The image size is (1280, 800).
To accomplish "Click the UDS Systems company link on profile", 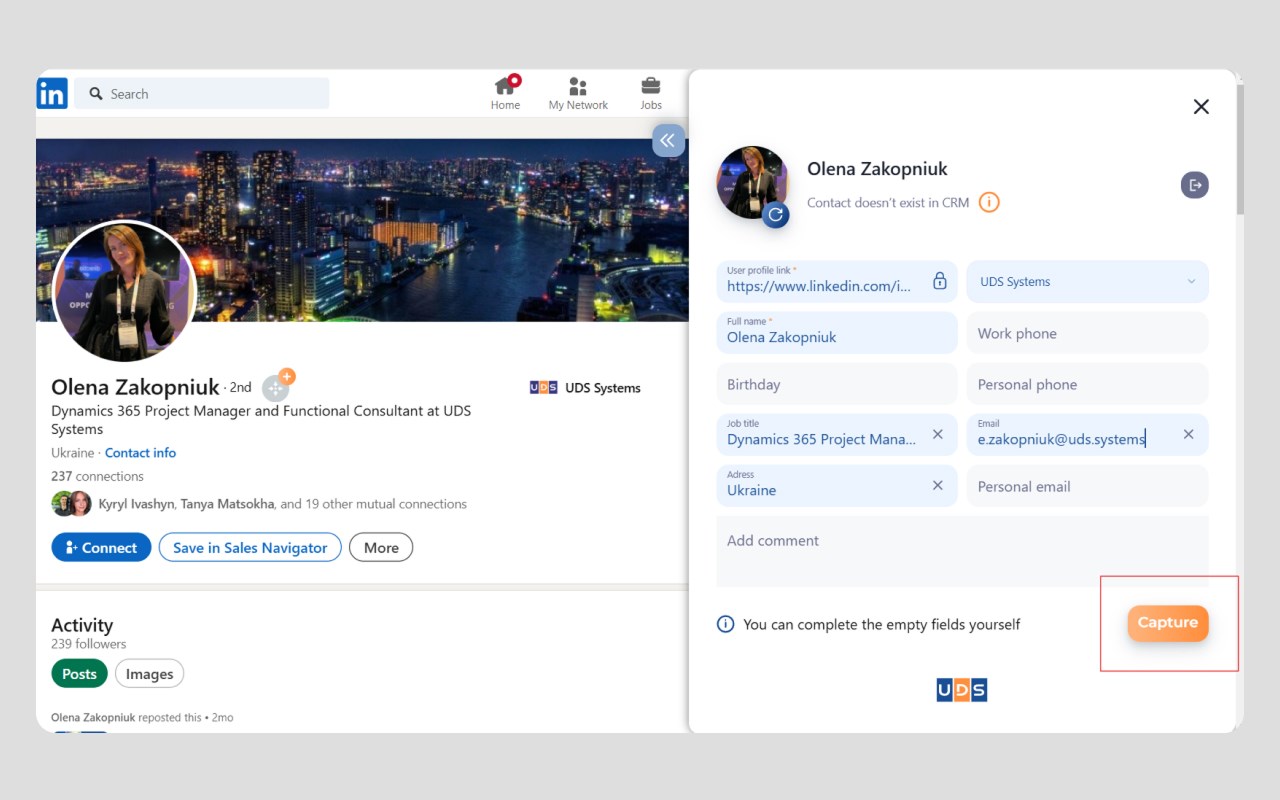I will 585,388.
